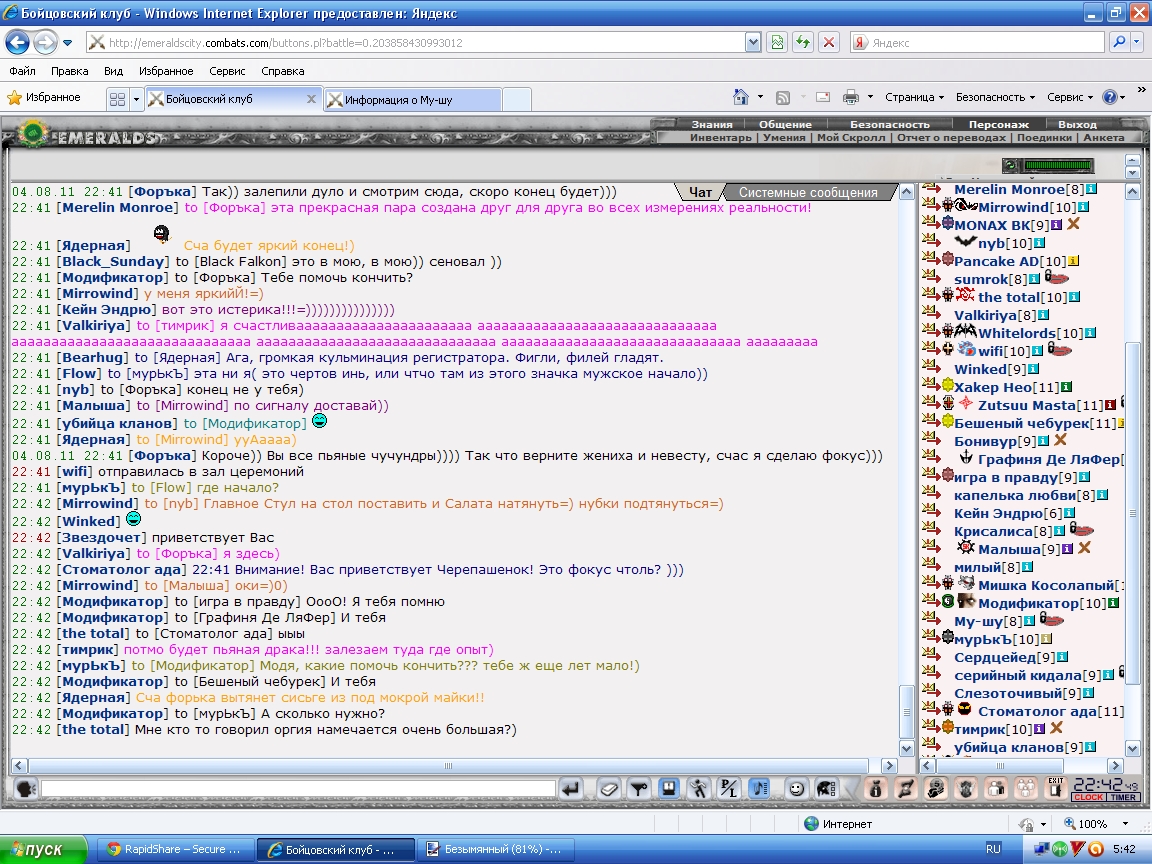Viewport: 1152px width, 864px height.
Task: Click the green health bar indicator
Action: (1058, 165)
